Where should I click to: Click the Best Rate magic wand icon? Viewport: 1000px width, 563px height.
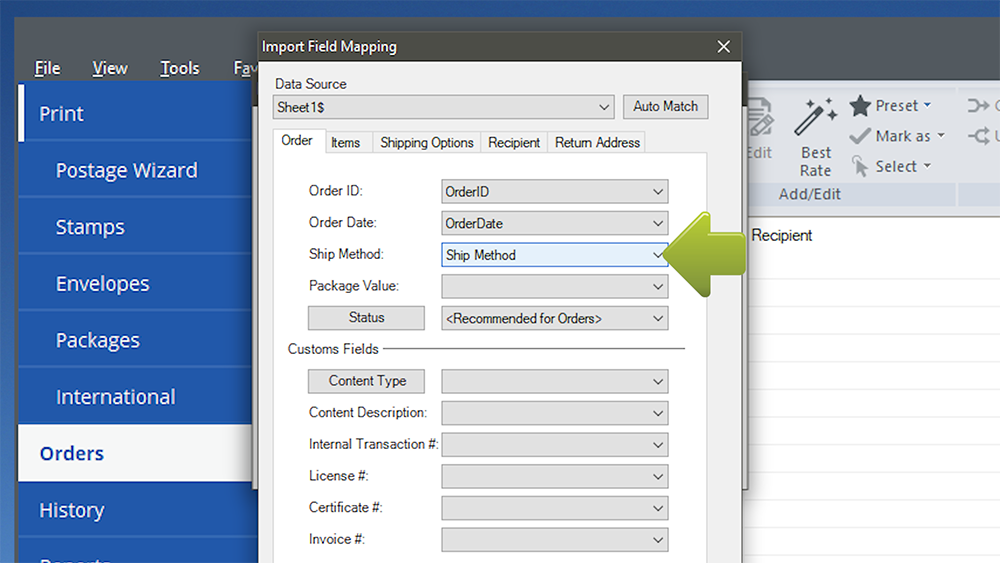(x=815, y=118)
